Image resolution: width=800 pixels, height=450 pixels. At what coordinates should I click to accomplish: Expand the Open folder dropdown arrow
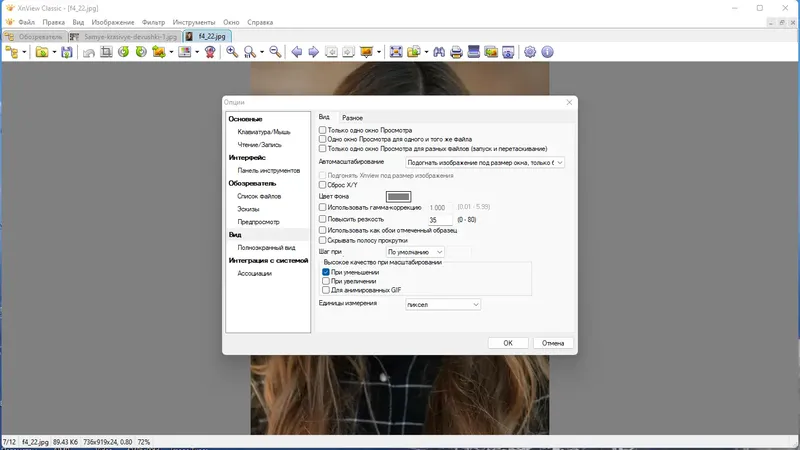point(54,52)
